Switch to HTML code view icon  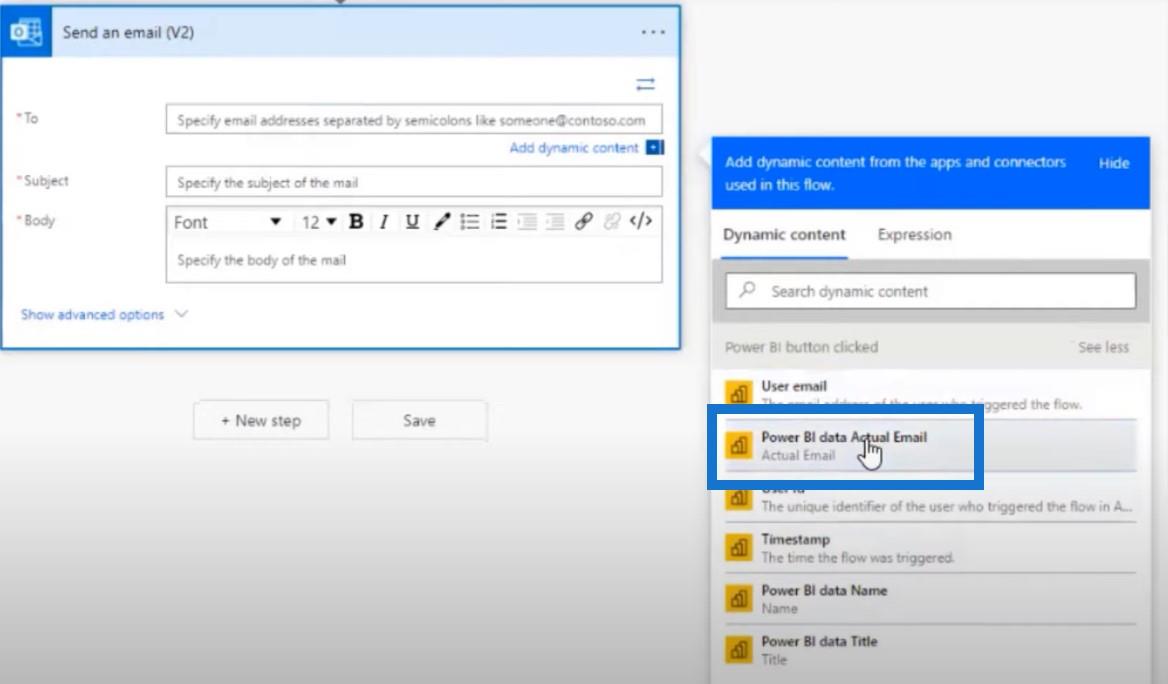pos(641,221)
